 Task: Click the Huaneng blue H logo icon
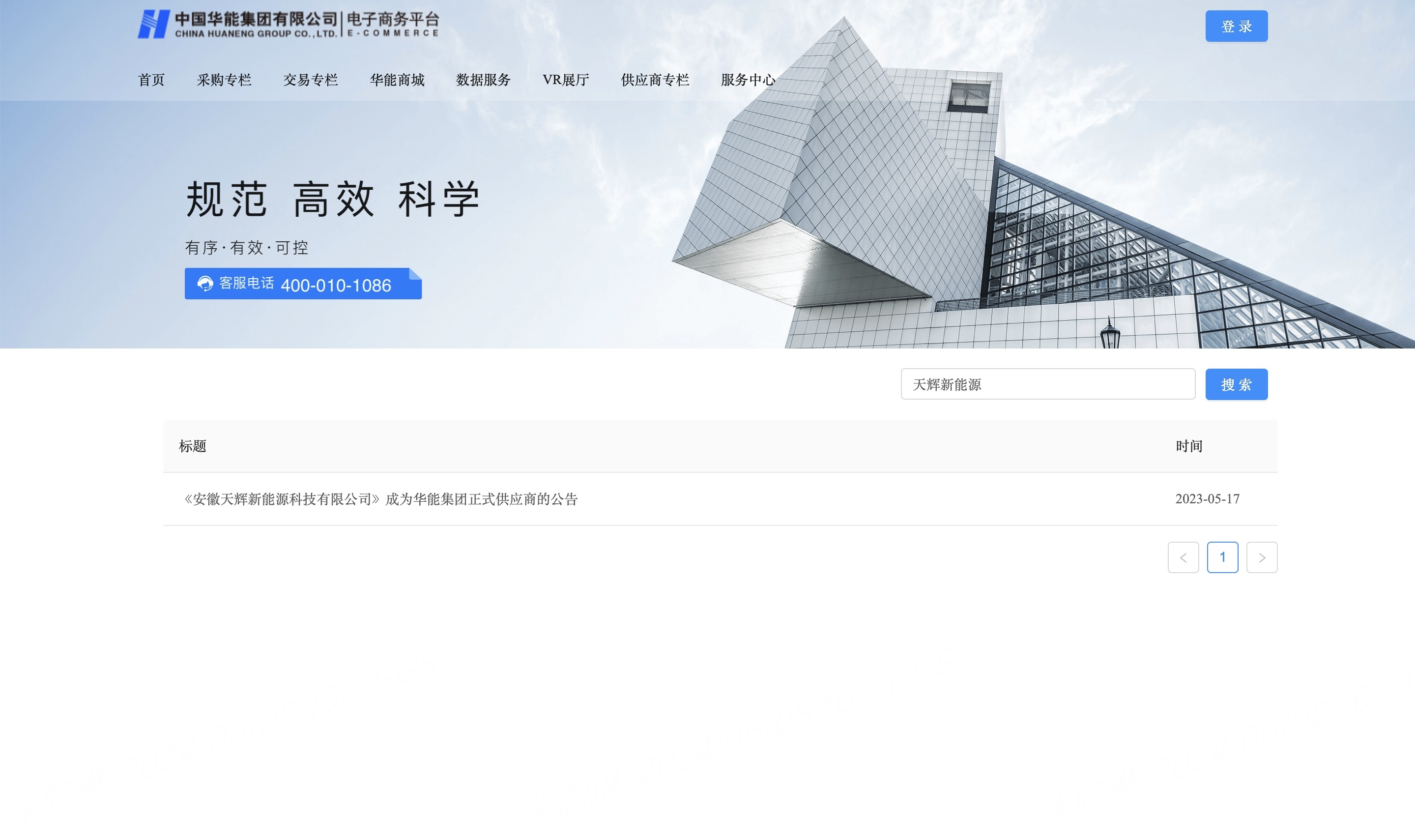[x=153, y=25]
